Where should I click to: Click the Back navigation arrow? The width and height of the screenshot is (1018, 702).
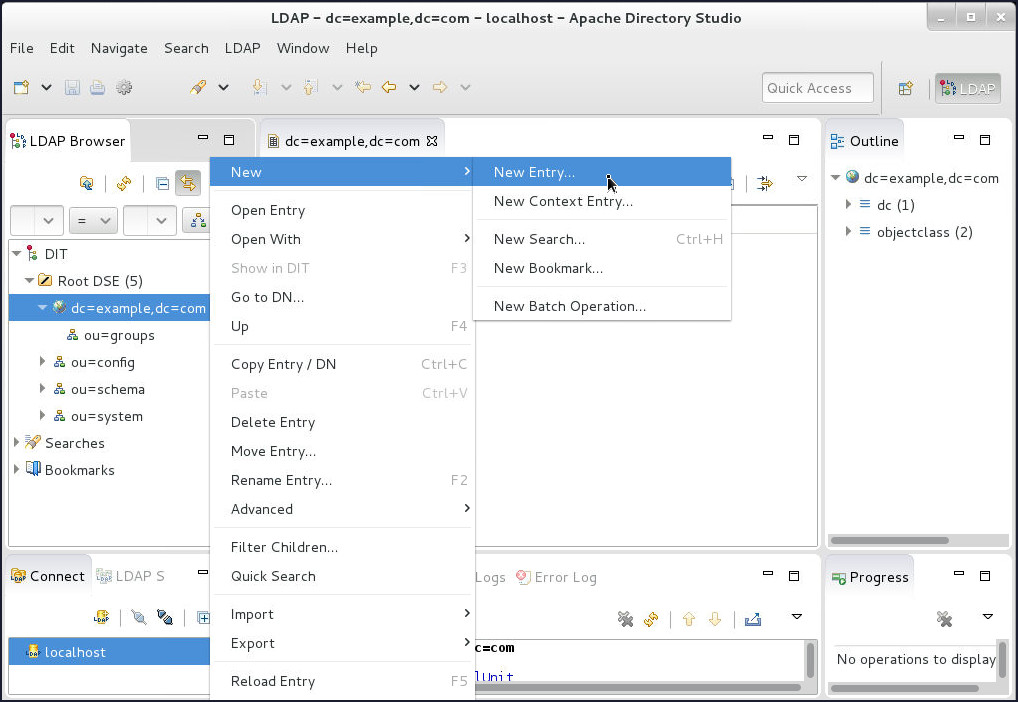pos(389,87)
